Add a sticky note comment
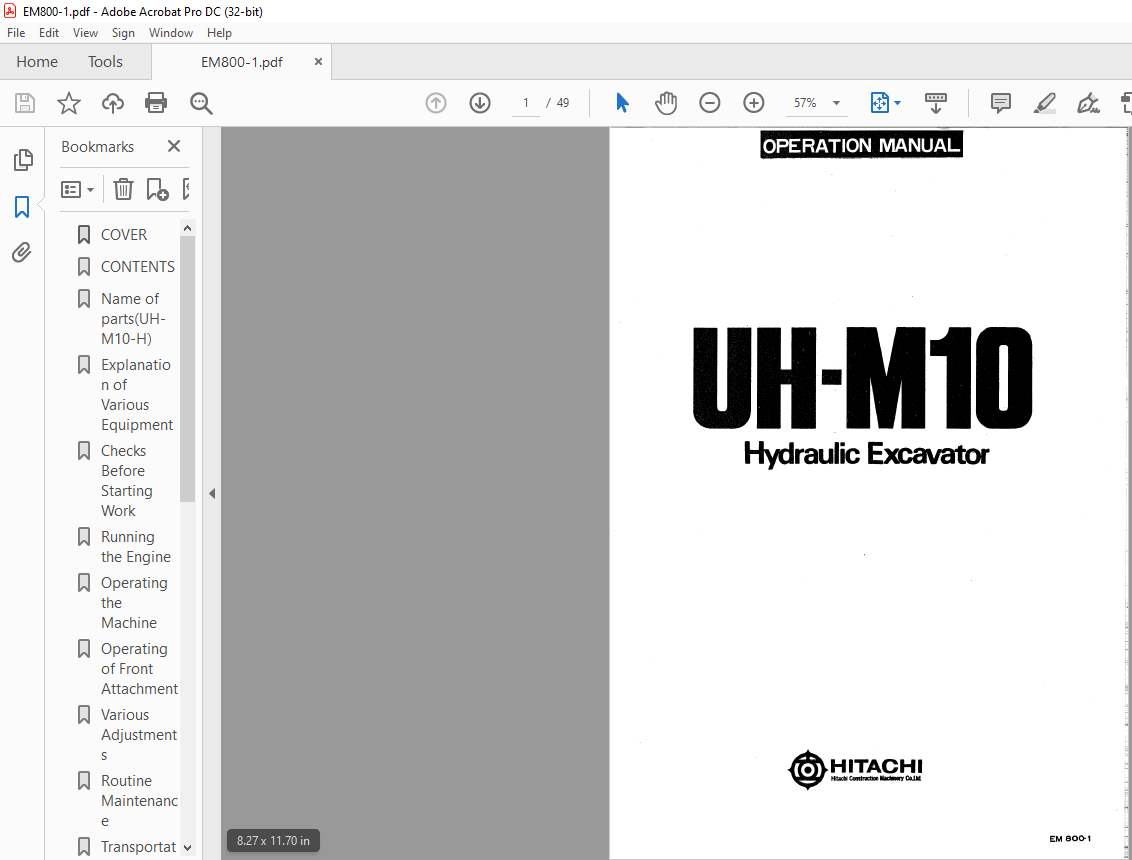The image size is (1132, 860). [x=1001, y=103]
